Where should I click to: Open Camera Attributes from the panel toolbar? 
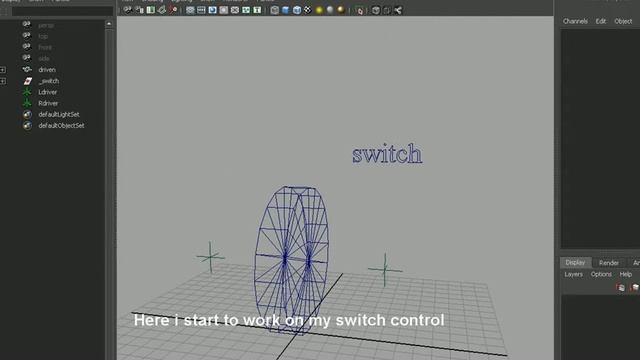click(139, 10)
